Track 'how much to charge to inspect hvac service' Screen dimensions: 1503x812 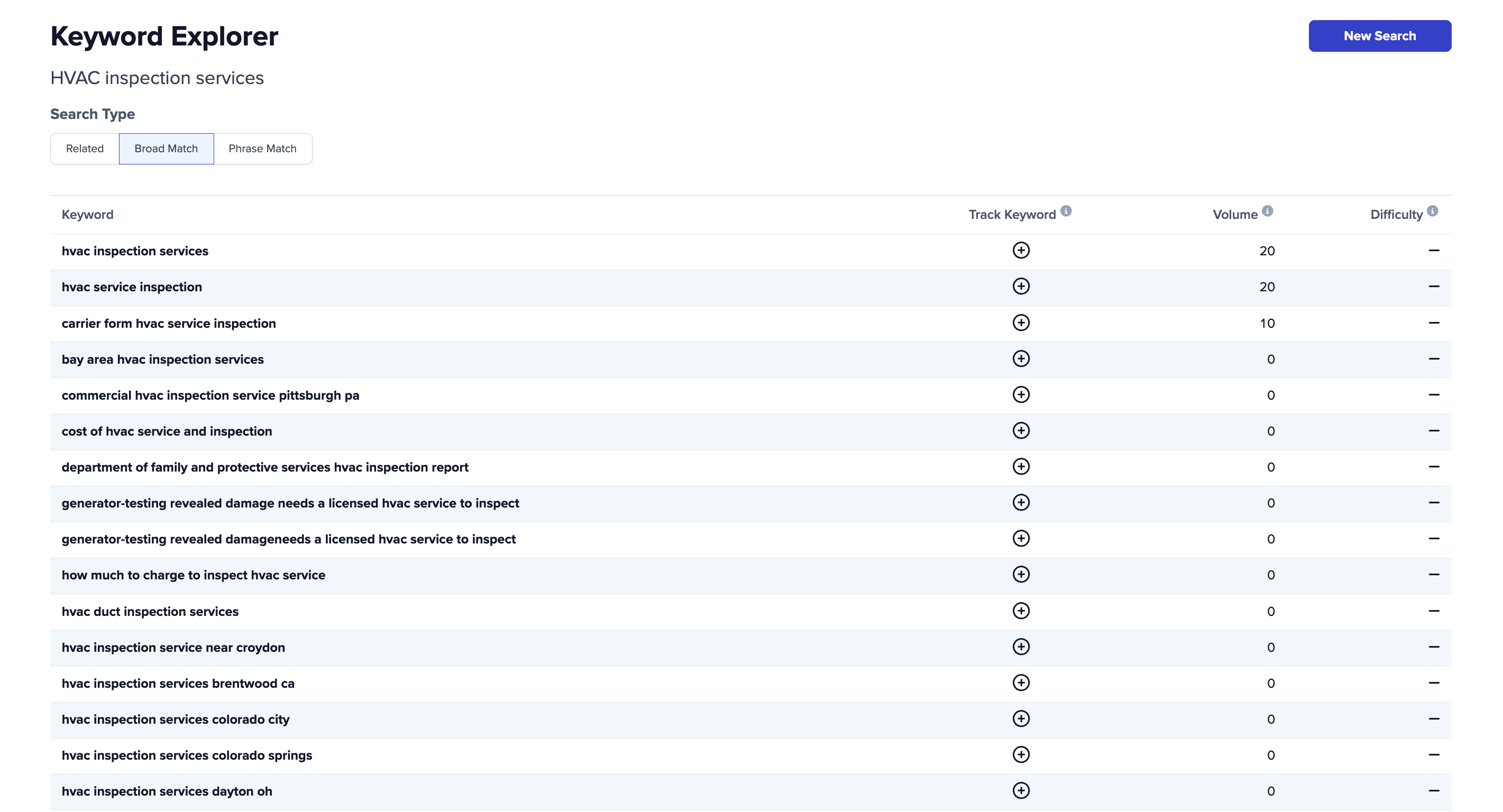pos(1021,575)
